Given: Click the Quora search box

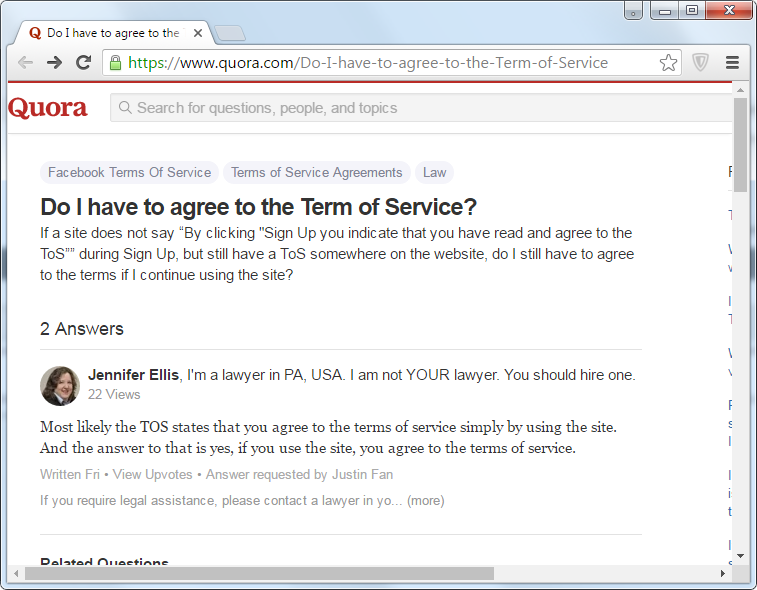Looking at the screenshot, I should tap(420, 108).
